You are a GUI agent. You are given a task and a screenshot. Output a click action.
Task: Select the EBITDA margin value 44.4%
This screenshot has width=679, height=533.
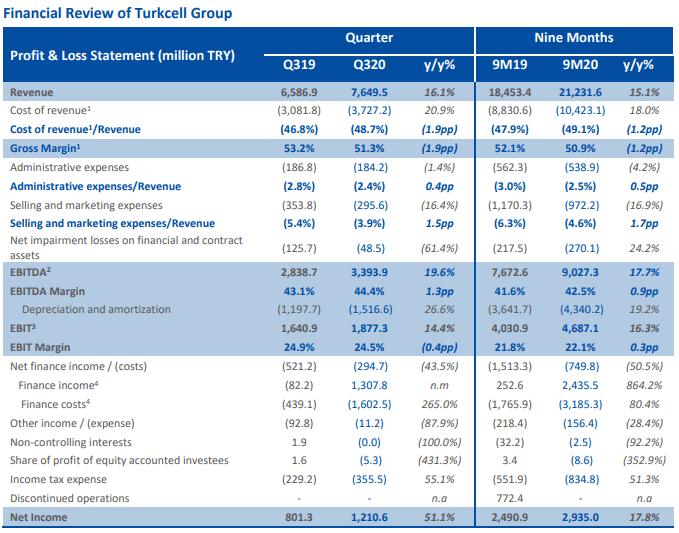point(369,291)
